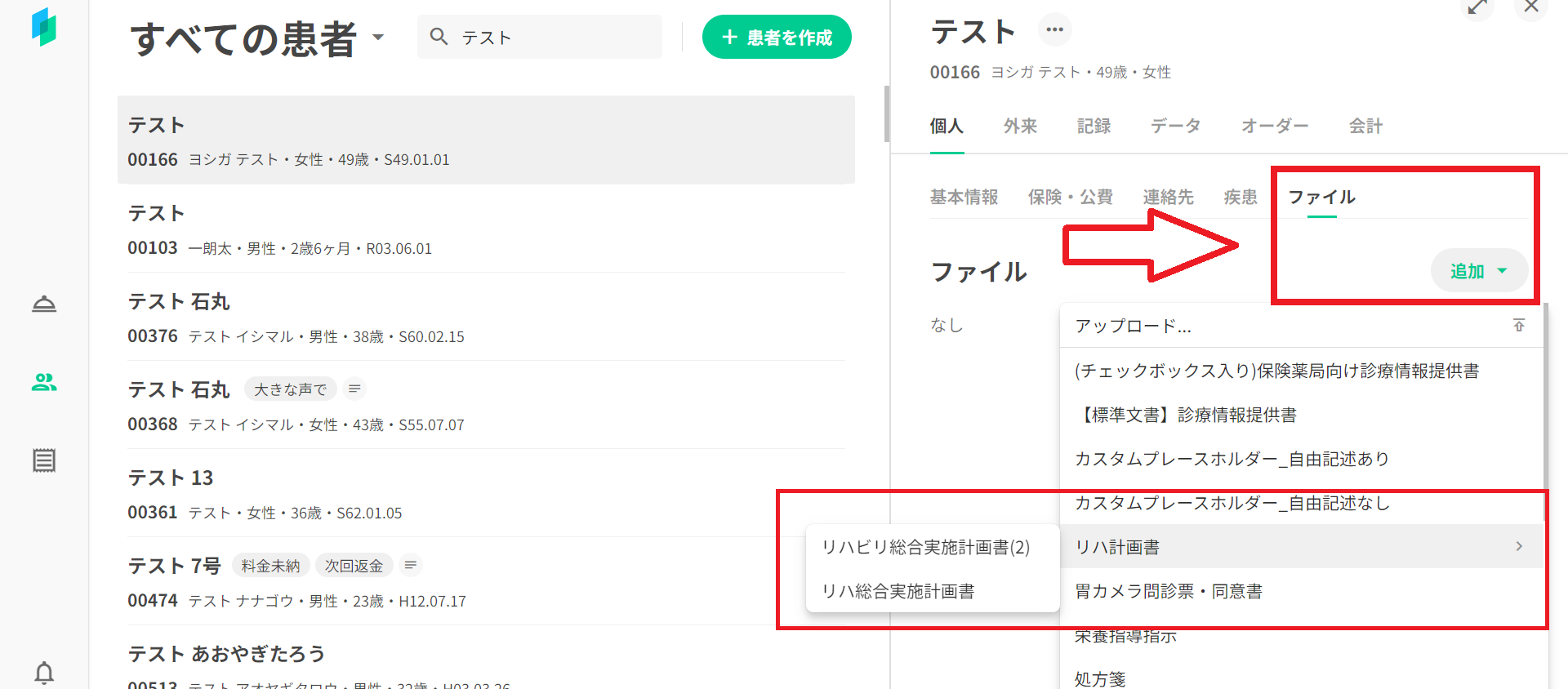Click the 患者を作成 button

pyautogui.click(x=777, y=37)
